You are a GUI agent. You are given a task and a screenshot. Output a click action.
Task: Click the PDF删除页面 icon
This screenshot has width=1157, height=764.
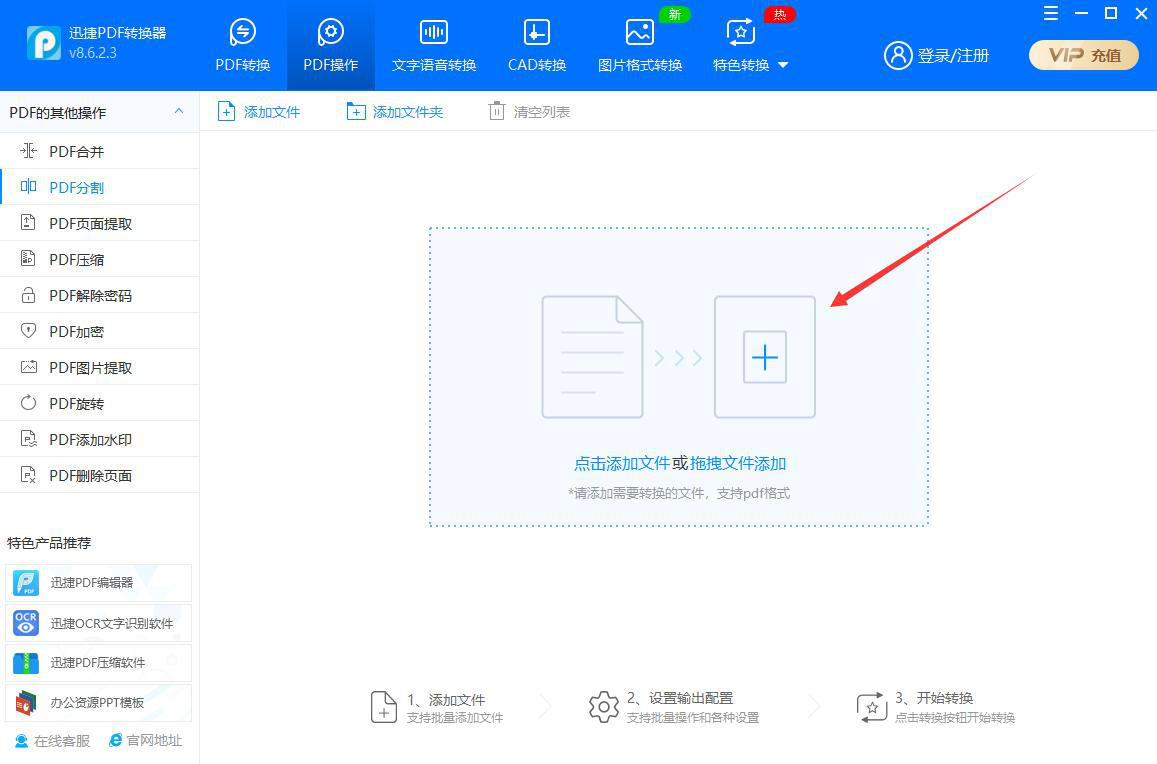(28, 475)
